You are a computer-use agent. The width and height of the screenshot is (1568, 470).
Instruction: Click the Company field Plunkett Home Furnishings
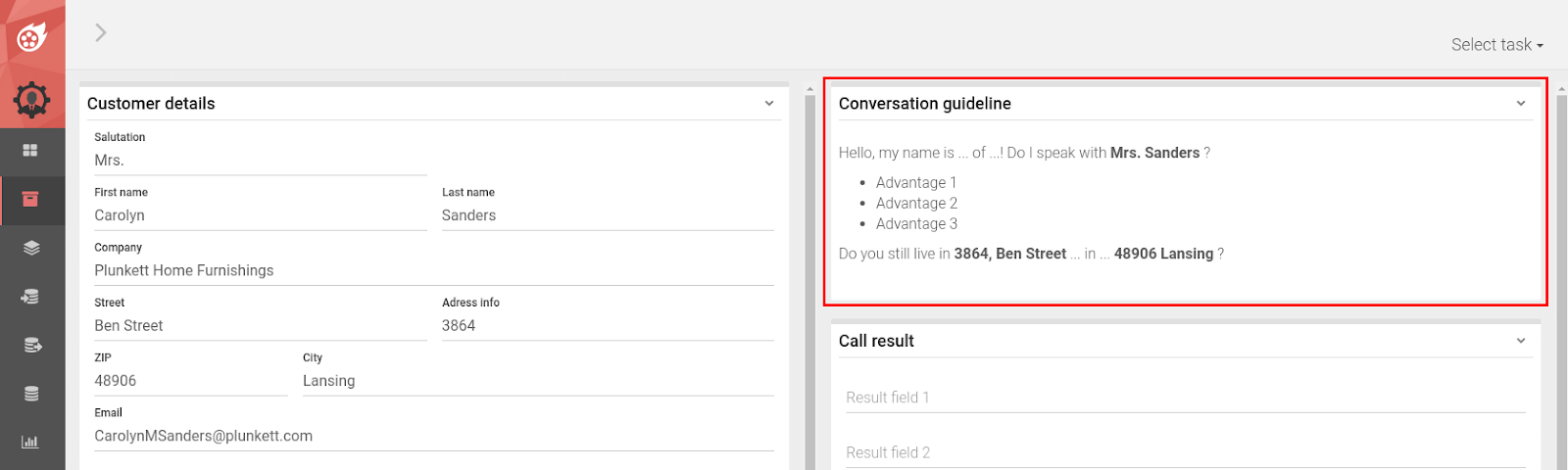434,270
